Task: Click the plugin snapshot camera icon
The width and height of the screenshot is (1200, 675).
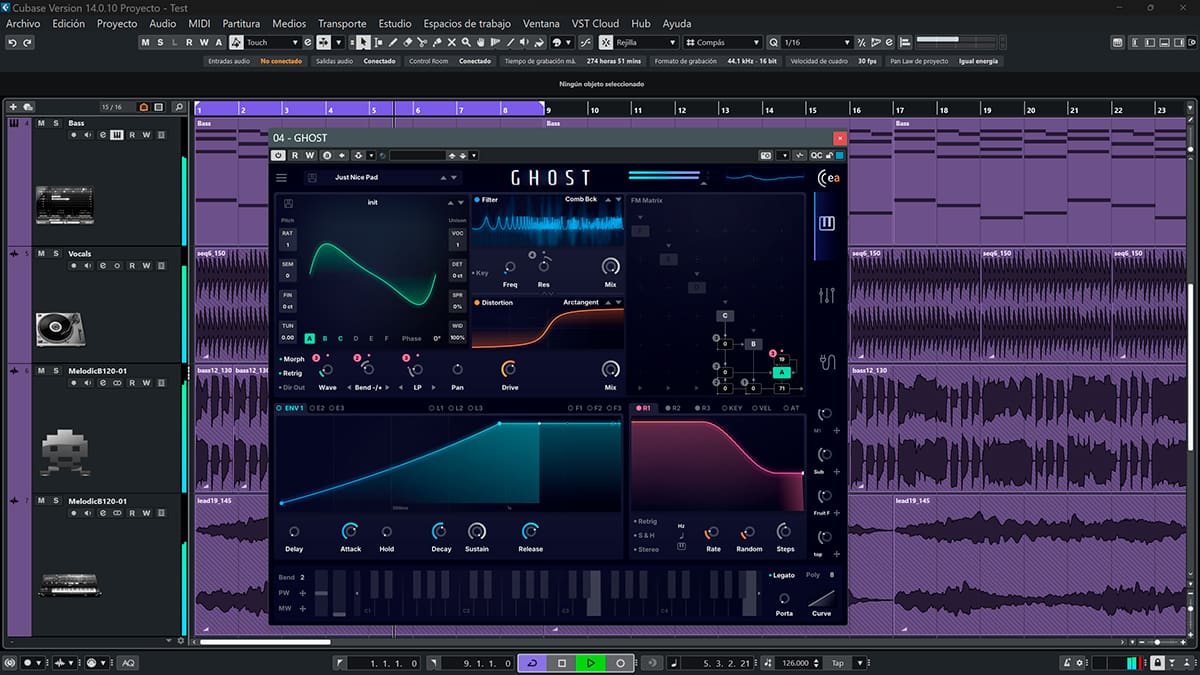Action: [766, 155]
